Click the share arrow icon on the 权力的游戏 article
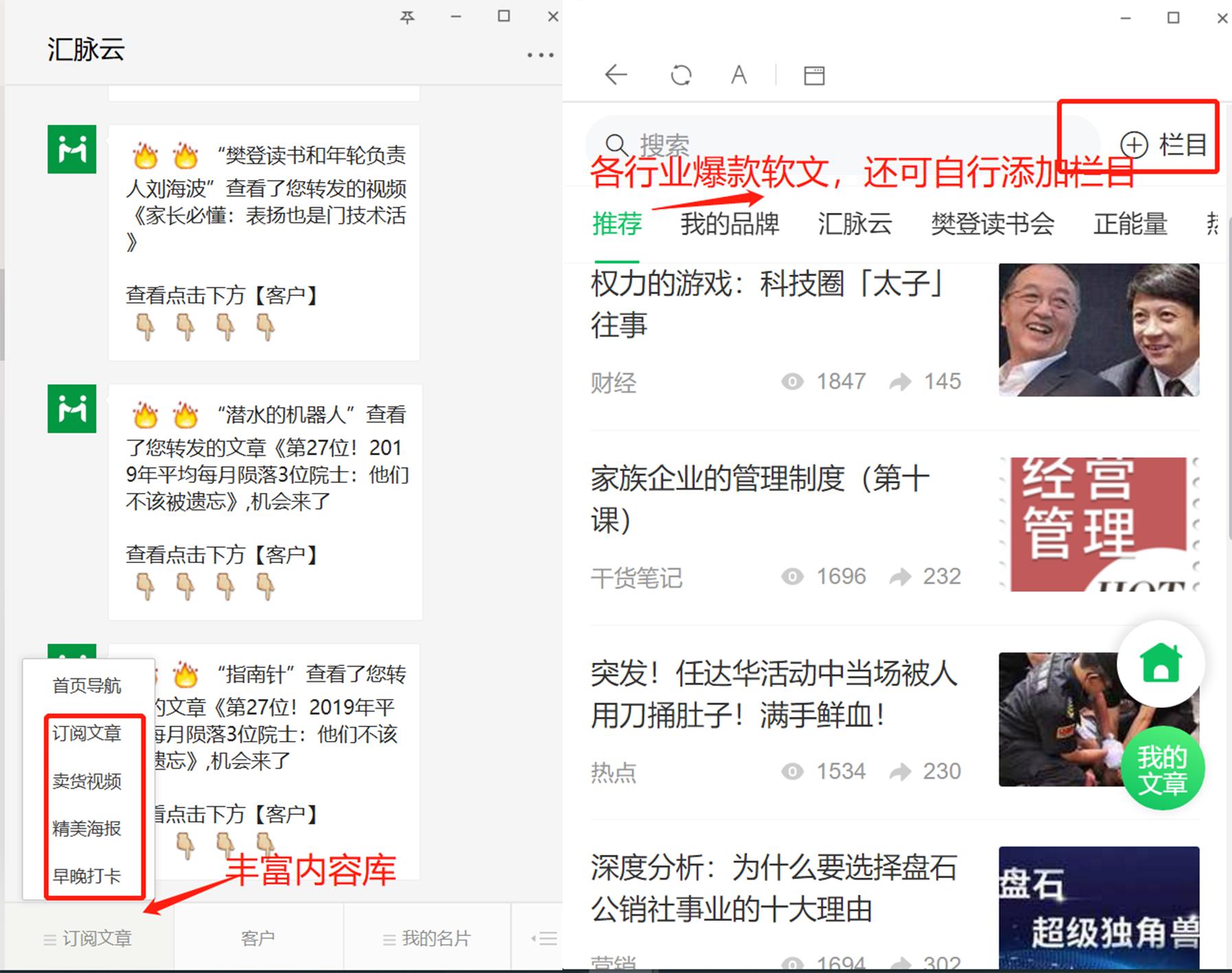This screenshot has height=973, width=1232. coord(900,382)
